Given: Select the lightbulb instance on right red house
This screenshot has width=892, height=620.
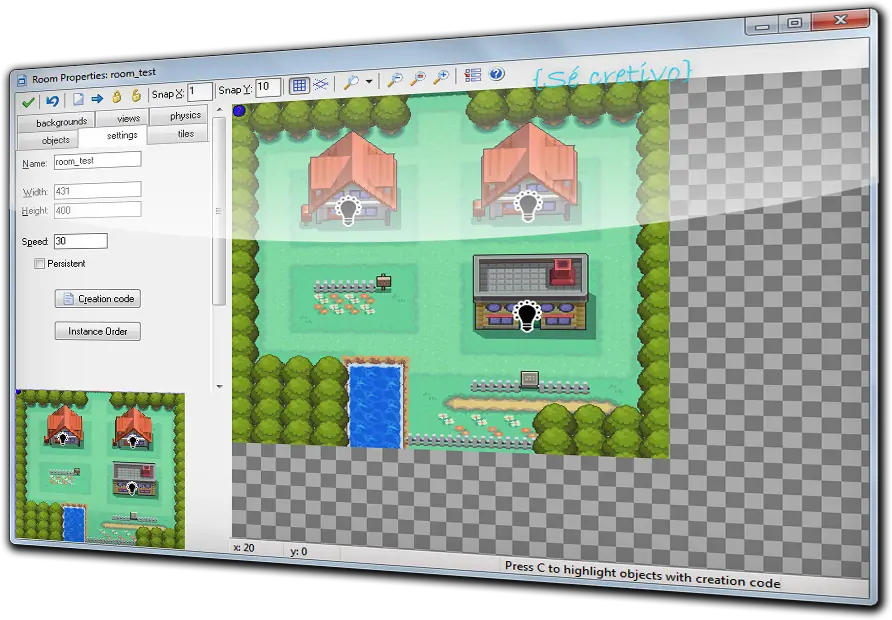Looking at the screenshot, I should tap(527, 206).
